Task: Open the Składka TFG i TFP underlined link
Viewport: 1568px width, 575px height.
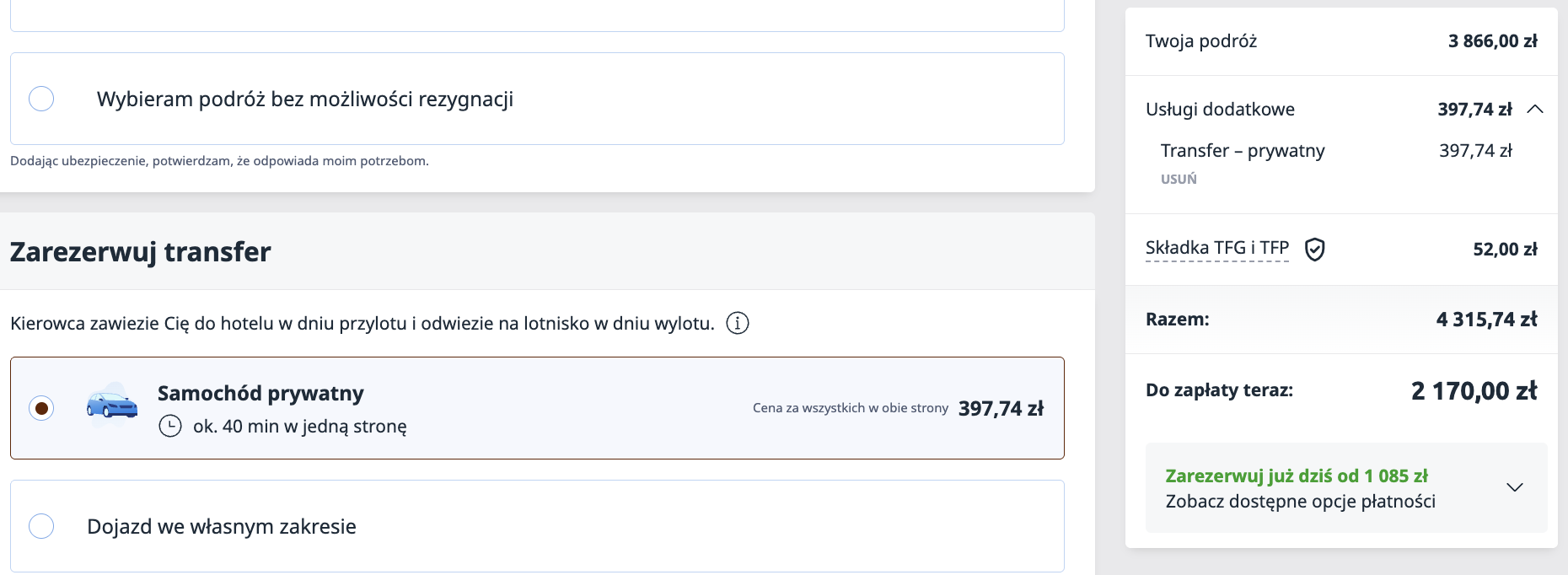Action: [1216, 248]
